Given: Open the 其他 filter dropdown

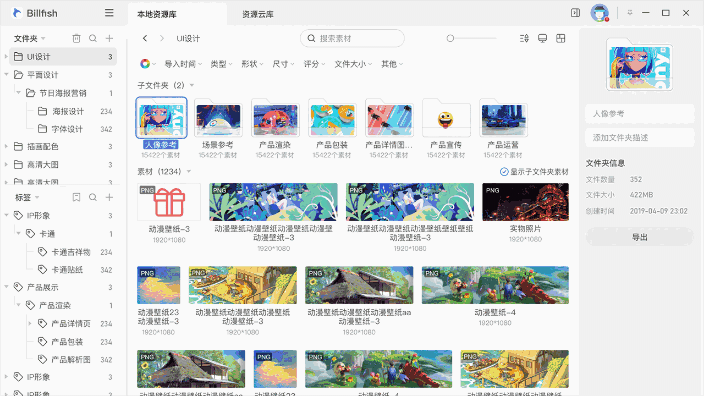Looking at the screenshot, I should 392,64.
